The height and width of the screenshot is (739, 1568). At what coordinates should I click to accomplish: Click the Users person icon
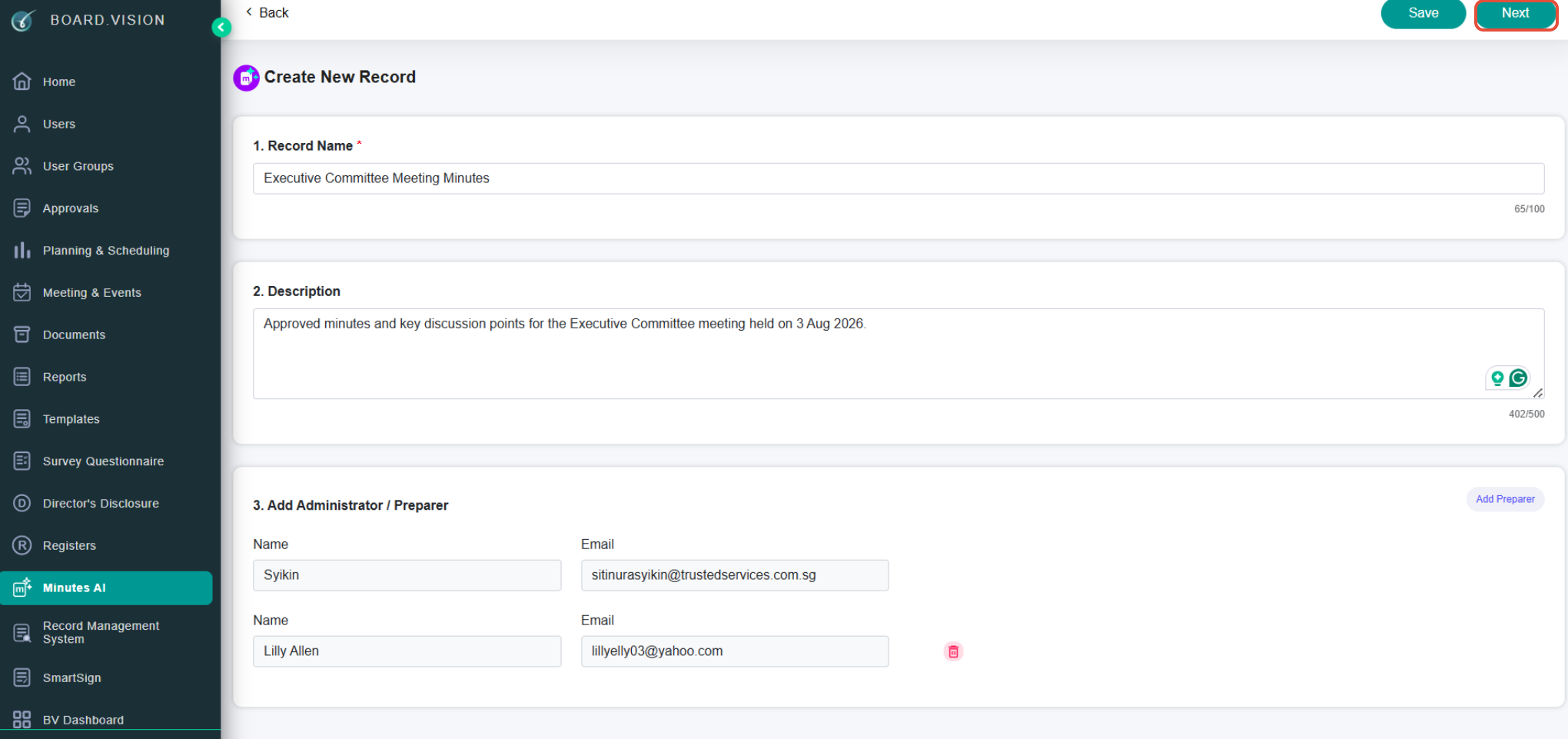pyautogui.click(x=22, y=124)
